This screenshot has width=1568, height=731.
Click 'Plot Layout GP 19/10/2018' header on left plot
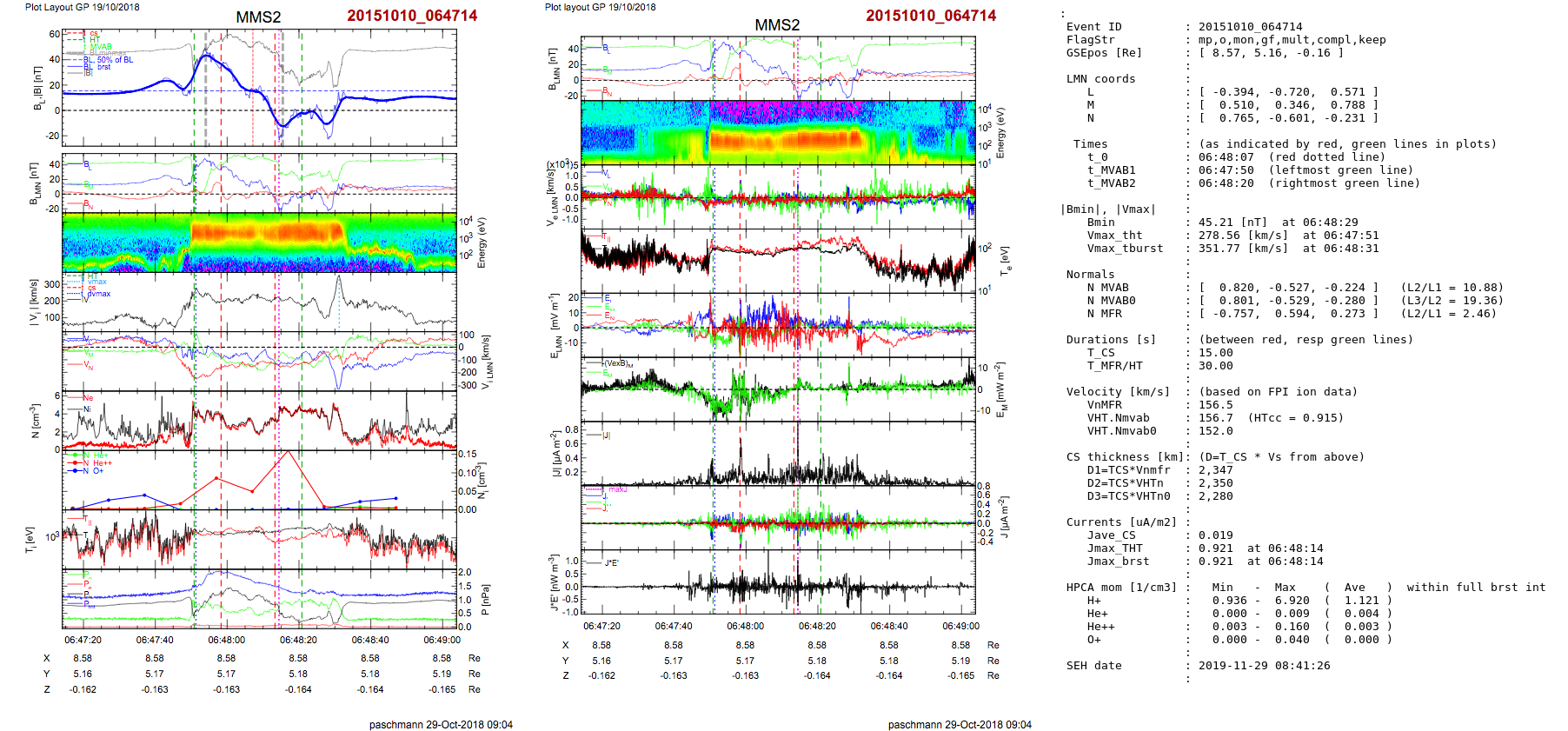click(82, 7)
